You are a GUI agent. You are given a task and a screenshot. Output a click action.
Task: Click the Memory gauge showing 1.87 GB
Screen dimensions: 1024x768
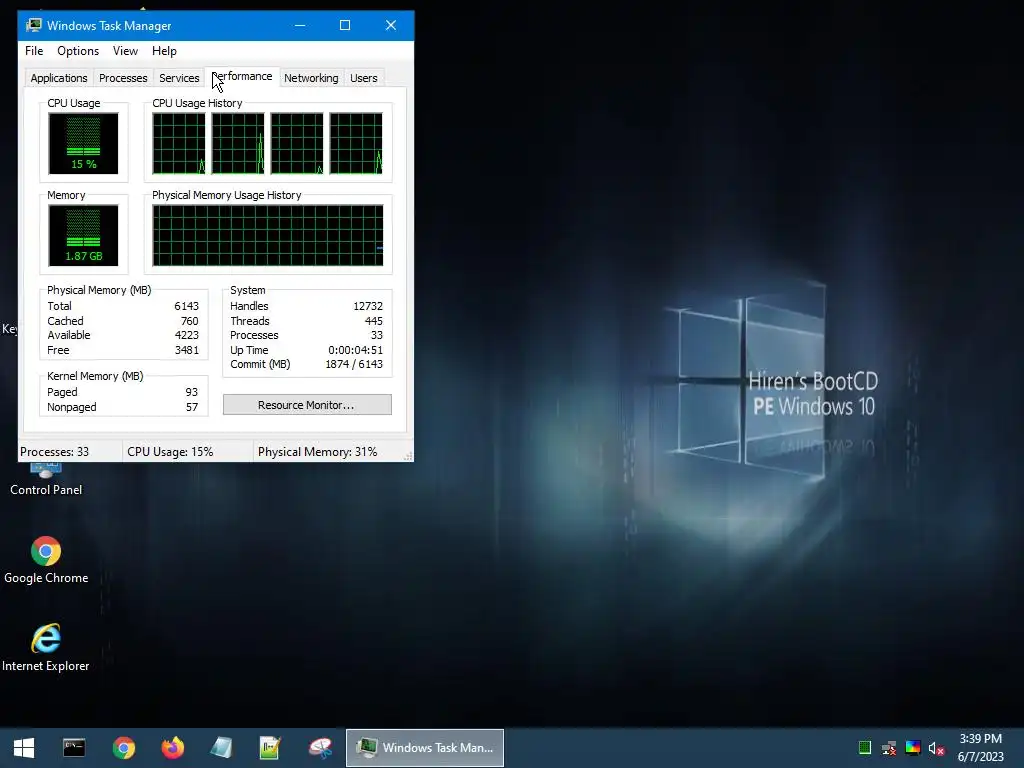[83, 235]
